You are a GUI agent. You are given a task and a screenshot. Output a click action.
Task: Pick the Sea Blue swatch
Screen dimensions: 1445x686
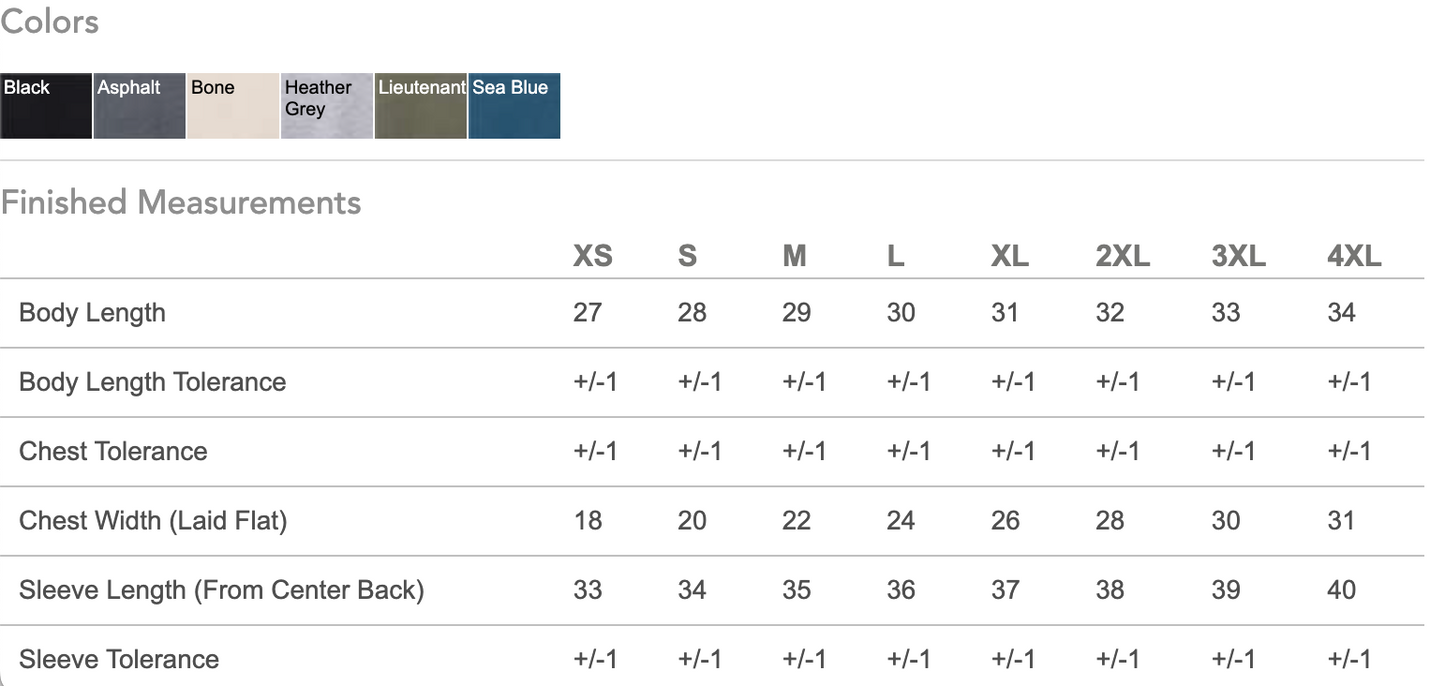tap(514, 105)
